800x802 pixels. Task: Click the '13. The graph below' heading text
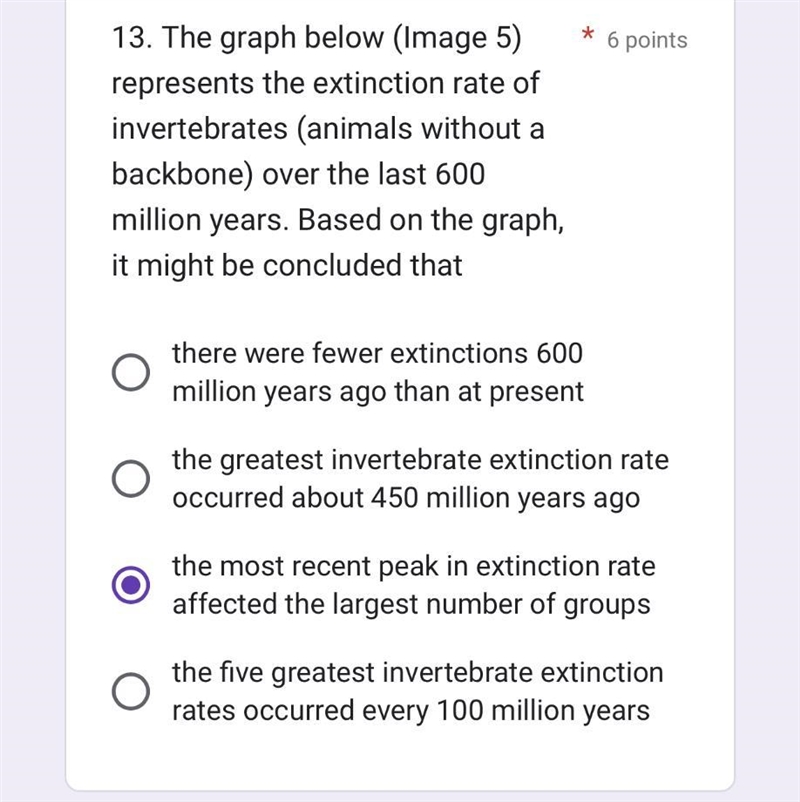[248, 38]
